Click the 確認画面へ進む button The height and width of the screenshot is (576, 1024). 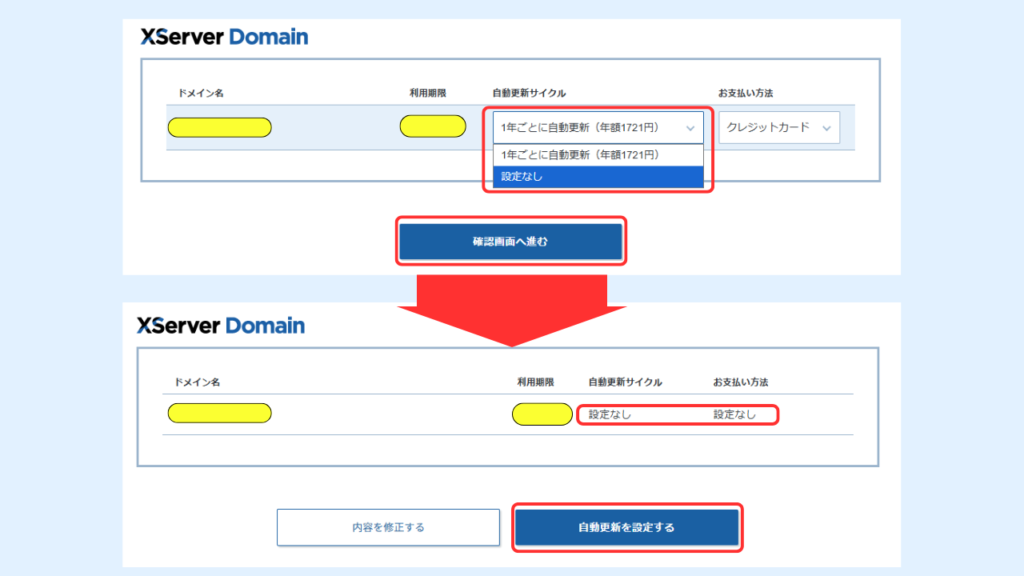[x=511, y=241]
